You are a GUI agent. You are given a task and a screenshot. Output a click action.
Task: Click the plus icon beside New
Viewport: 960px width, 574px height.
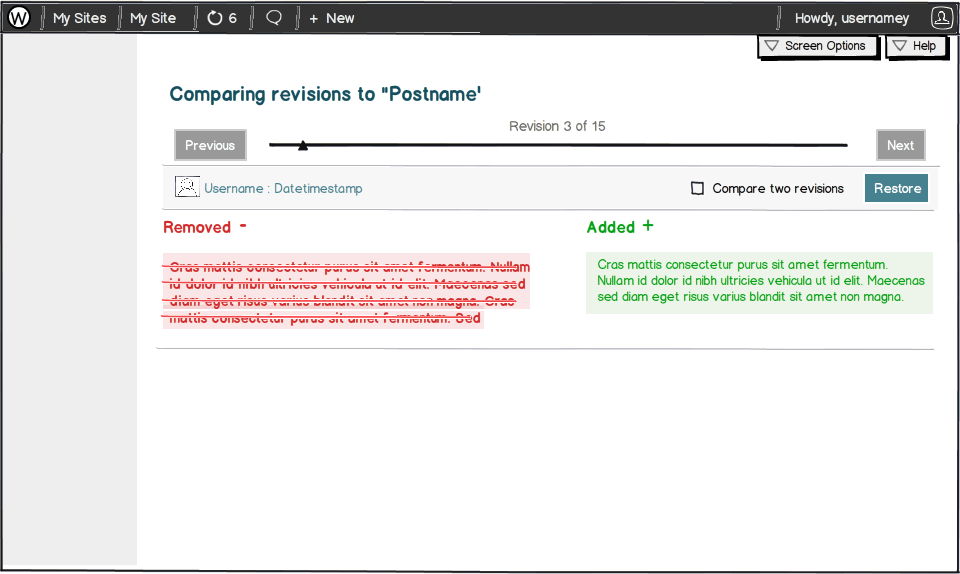pos(313,18)
